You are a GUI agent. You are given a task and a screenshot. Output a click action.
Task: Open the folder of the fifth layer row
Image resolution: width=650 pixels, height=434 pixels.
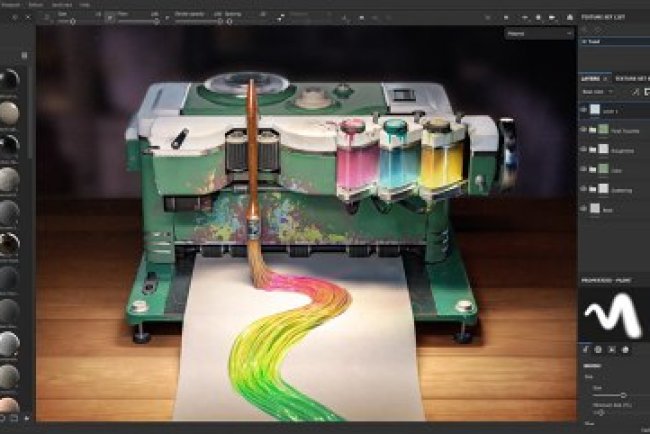(593, 189)
